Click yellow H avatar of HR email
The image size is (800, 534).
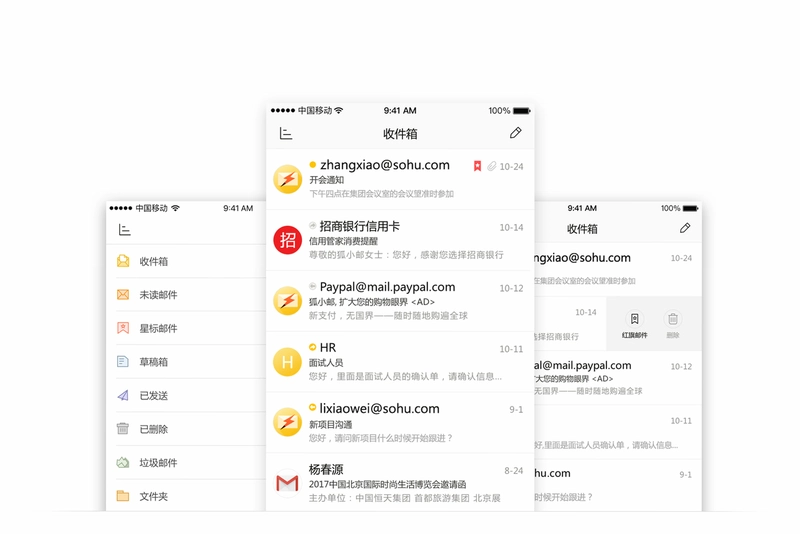click(288, 362)
